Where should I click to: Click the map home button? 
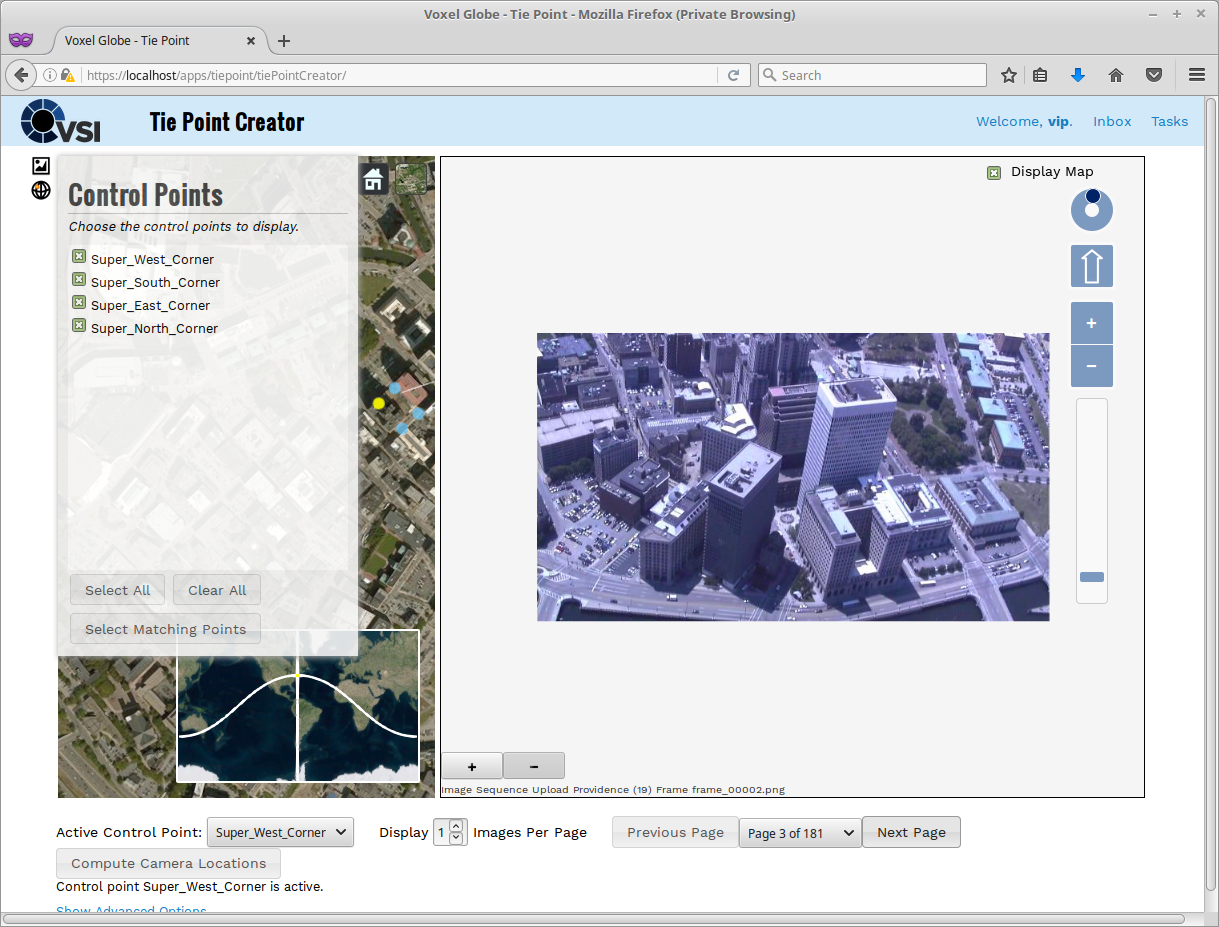tap(374, 180)
